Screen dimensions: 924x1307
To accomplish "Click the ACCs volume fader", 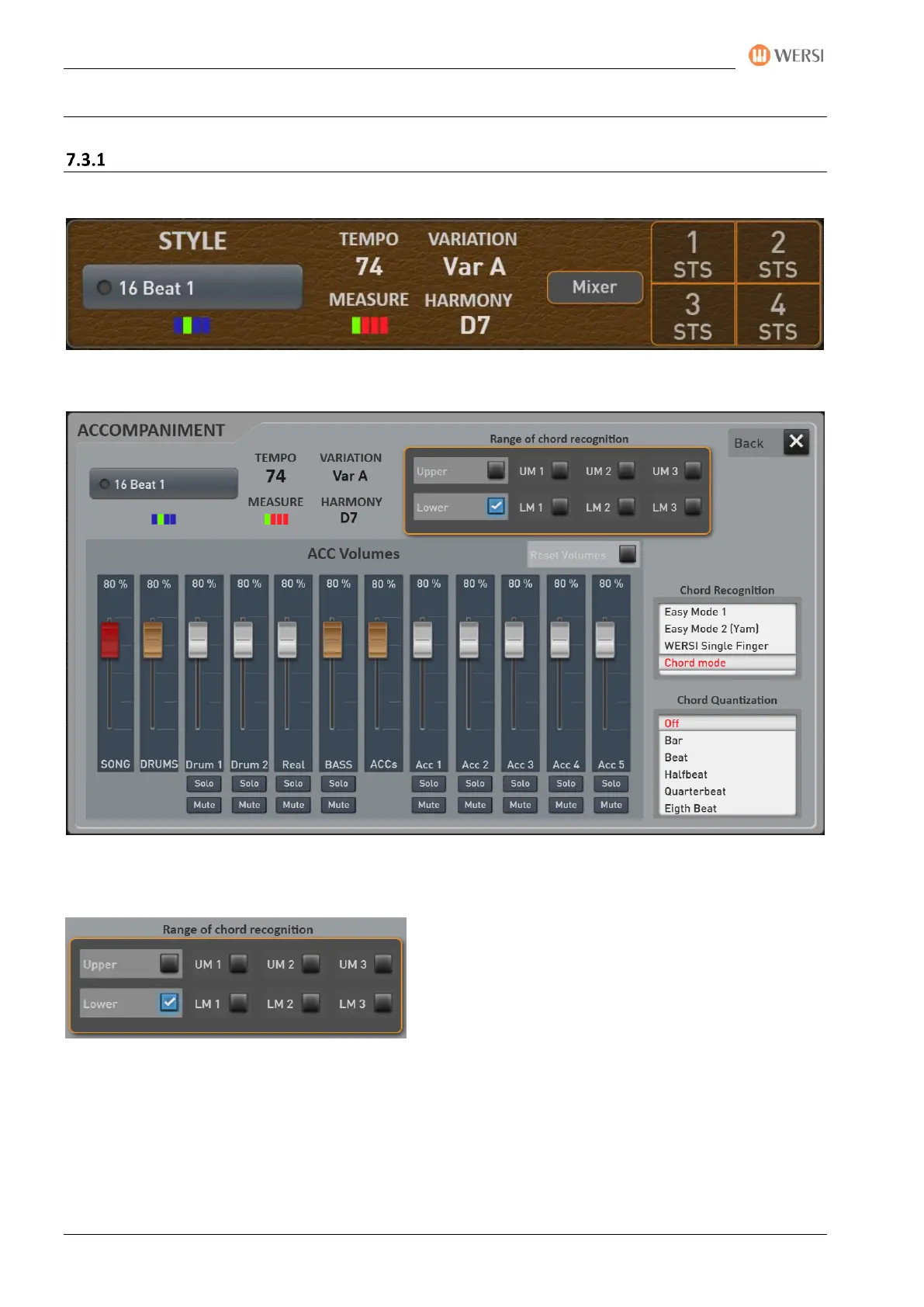I will coord(377,639).
